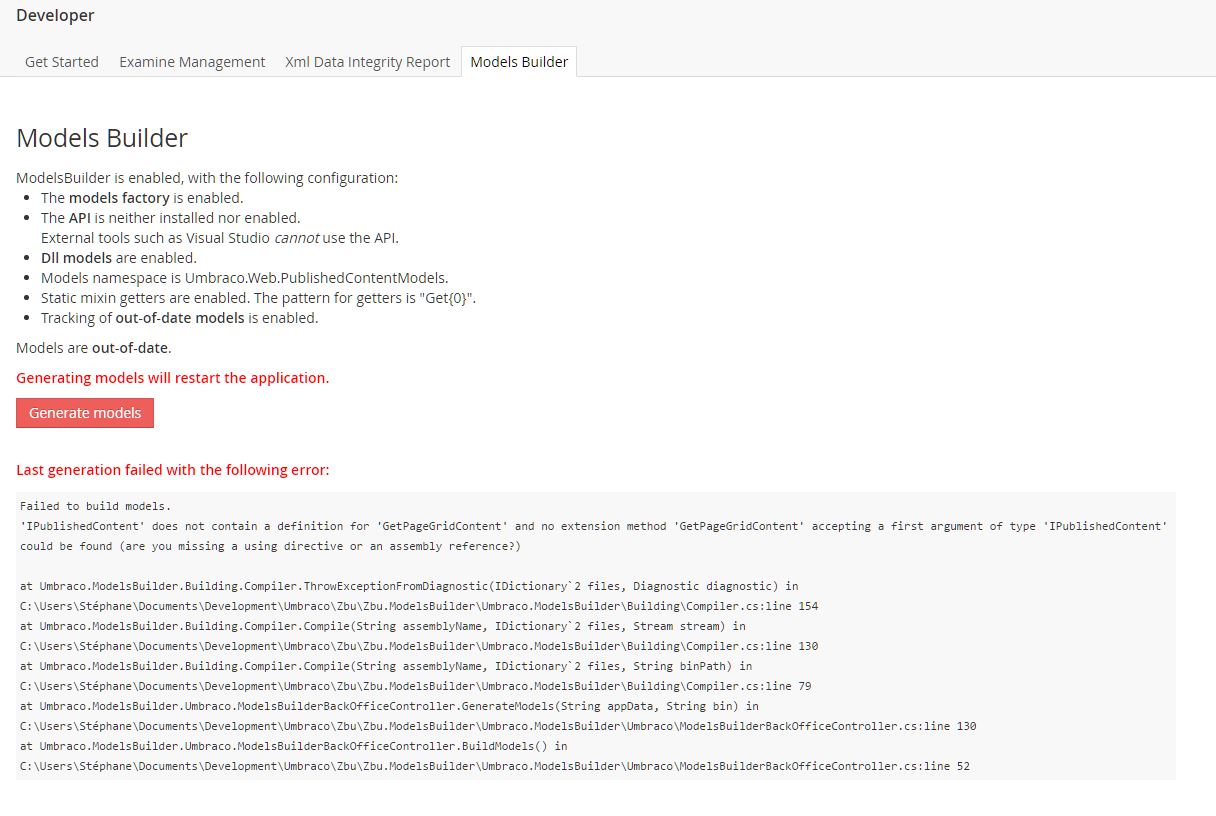Click the Umbraco.Web.PublishedContentModels namespace line

244,278
